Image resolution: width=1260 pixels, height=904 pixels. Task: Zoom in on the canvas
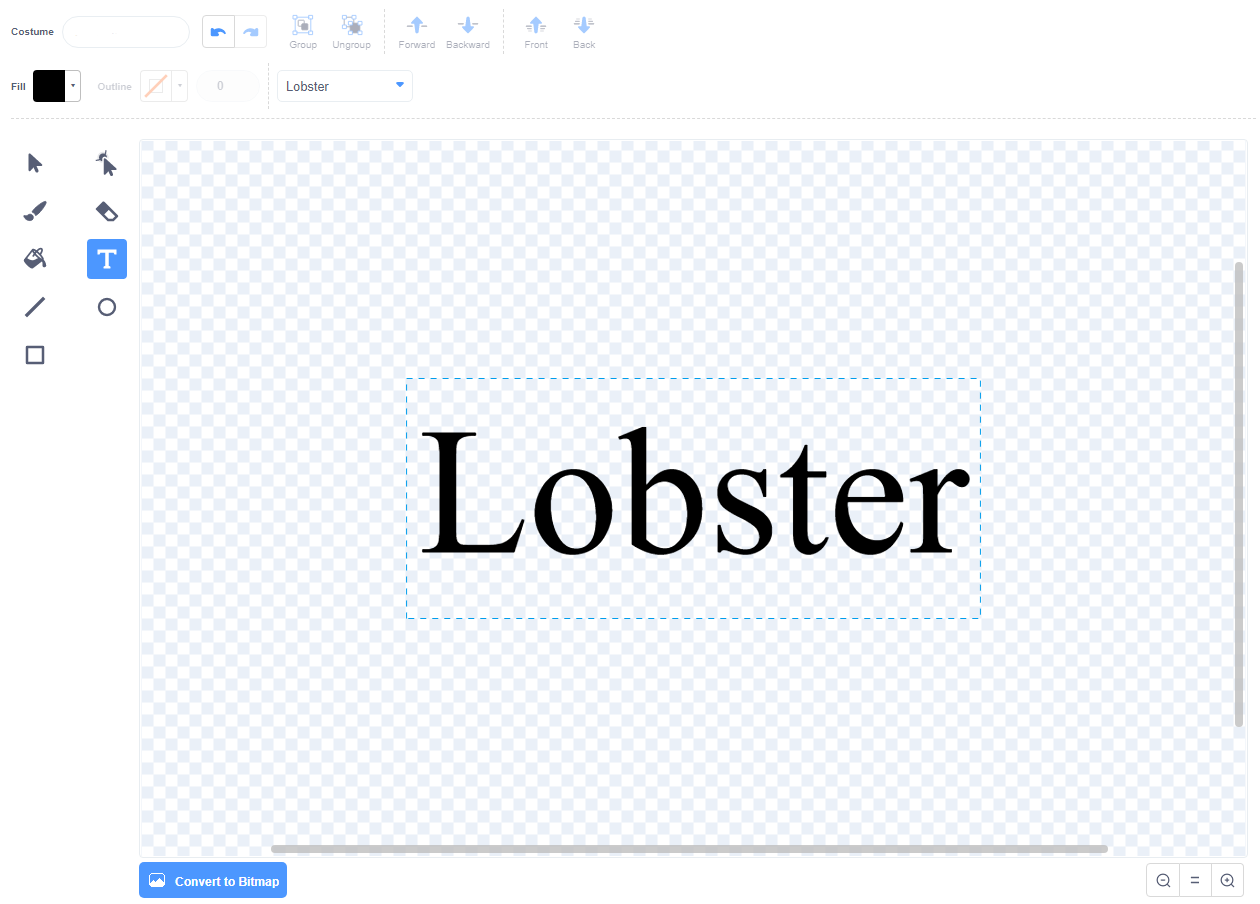[1227, 880]
